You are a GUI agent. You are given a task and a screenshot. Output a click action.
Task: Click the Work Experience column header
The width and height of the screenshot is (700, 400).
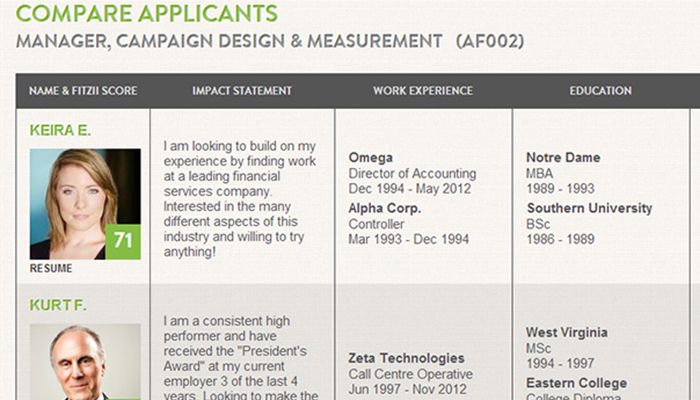[x=423, y=91]
